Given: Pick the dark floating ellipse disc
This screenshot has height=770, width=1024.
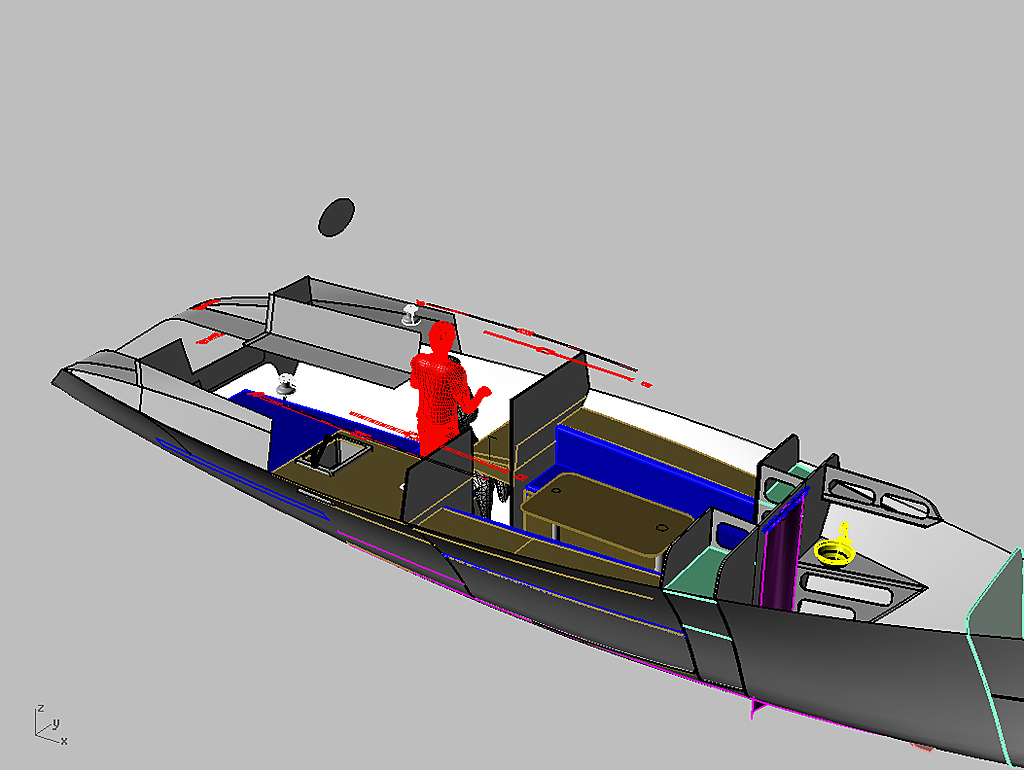Looking at the screenshot, I should click(336, 217).
